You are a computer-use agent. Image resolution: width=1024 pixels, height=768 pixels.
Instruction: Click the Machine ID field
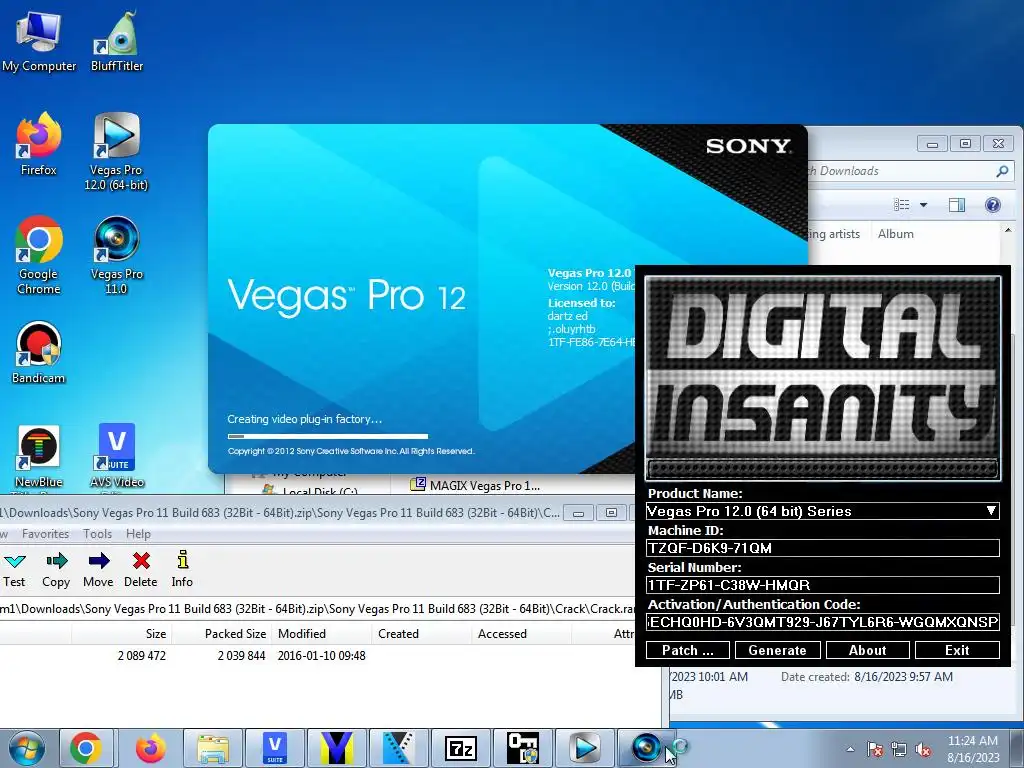(823, 548)
